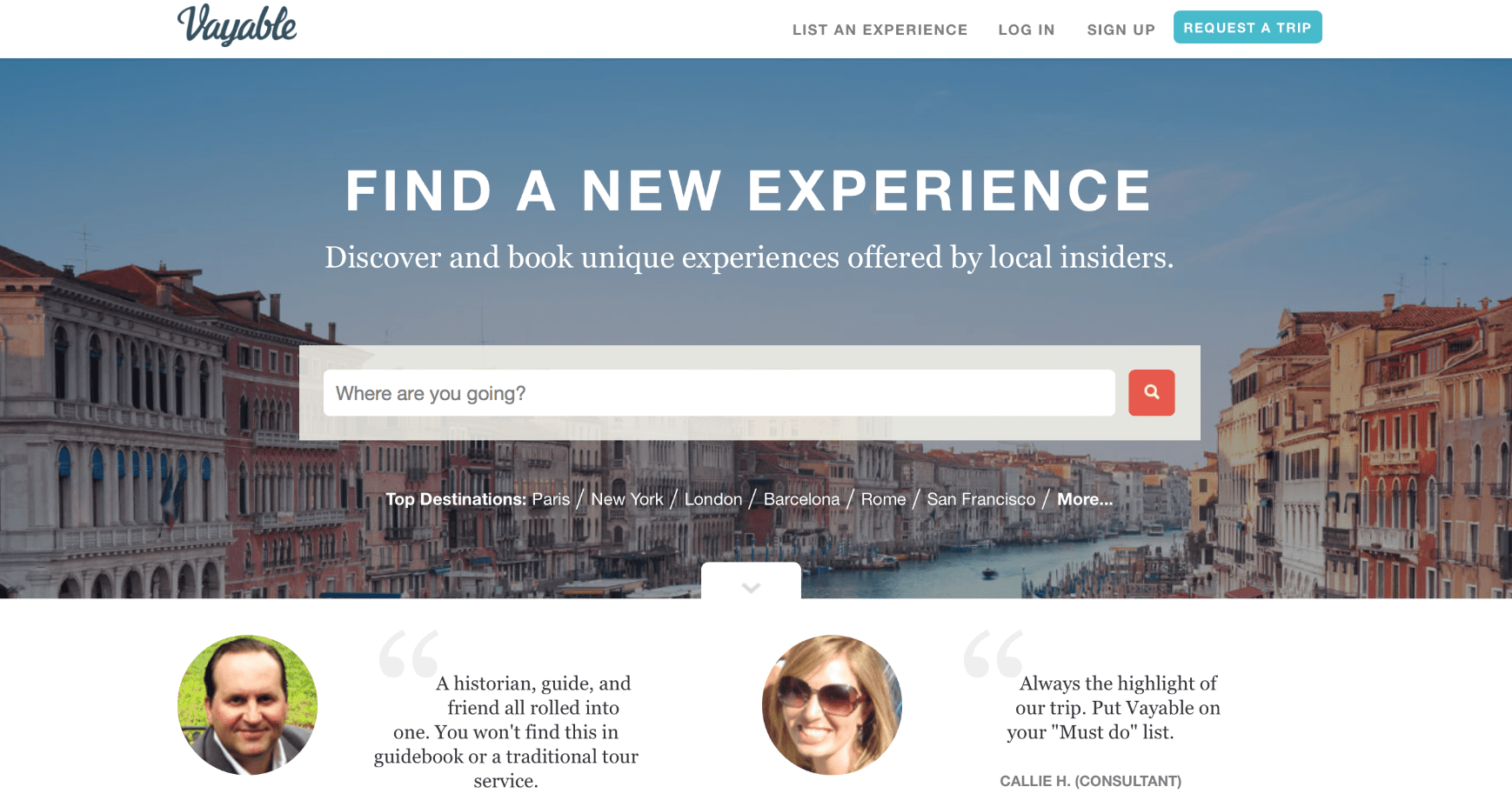Expand the down chevron below the hero
The height and width of the screenshot is (807, 1512).
751,581
